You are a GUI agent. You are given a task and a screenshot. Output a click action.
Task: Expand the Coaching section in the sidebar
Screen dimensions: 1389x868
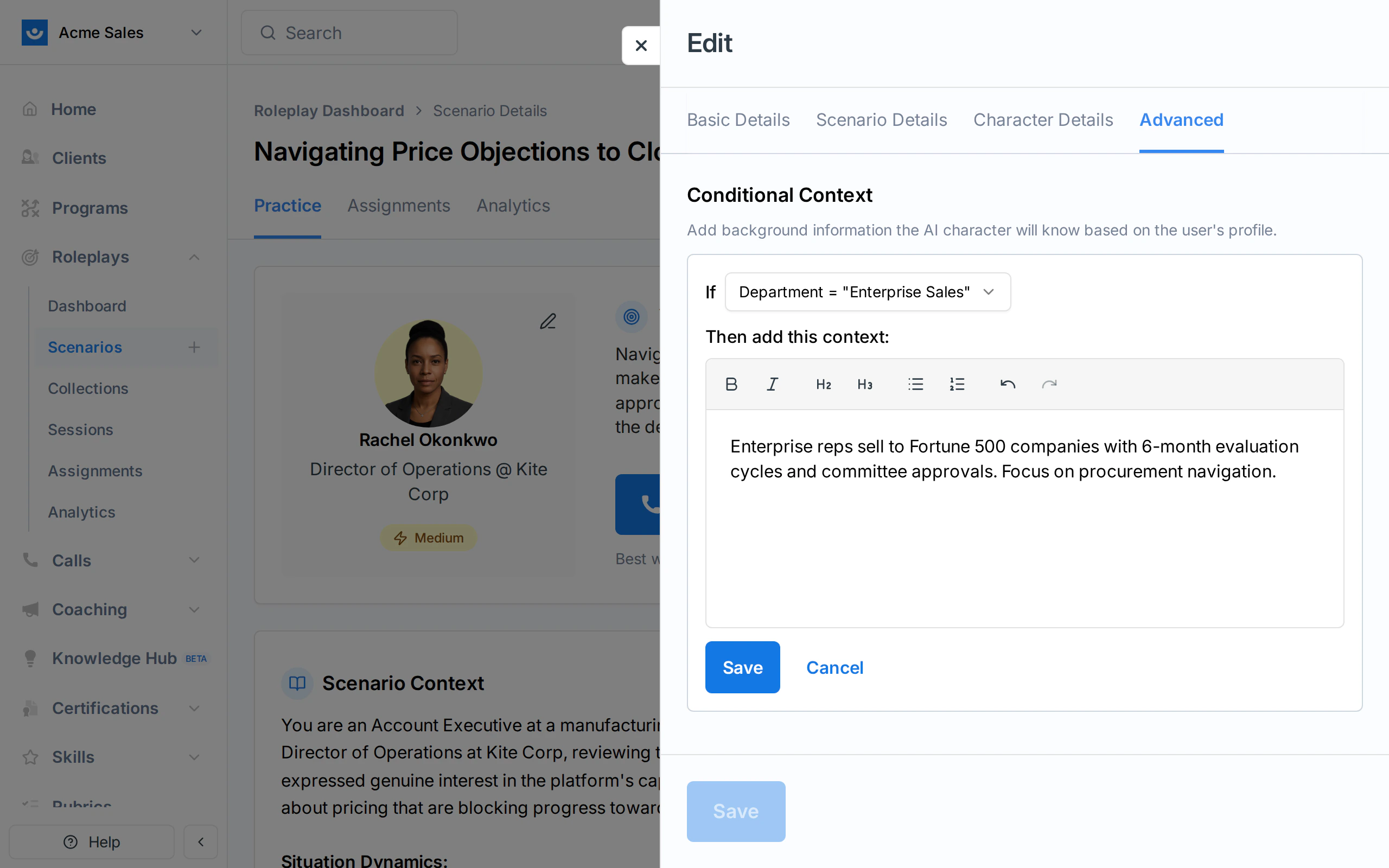(194, 610)
